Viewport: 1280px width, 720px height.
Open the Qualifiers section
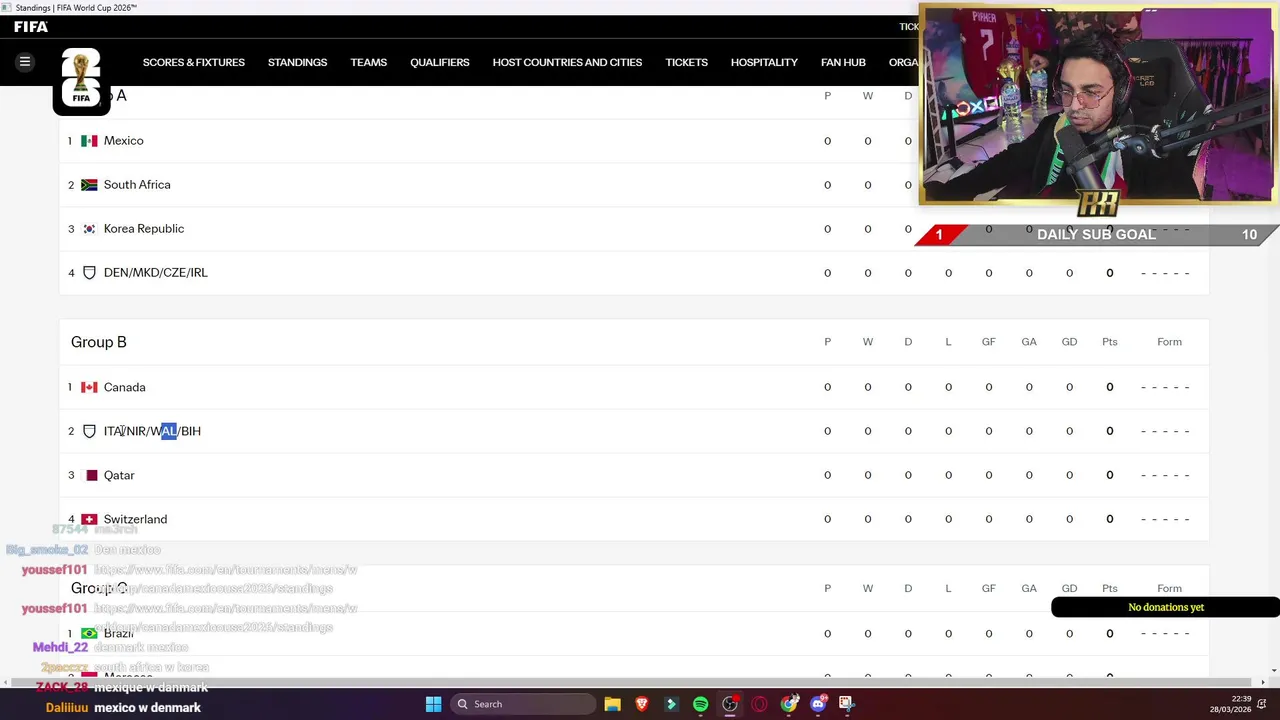pos(439,62)
